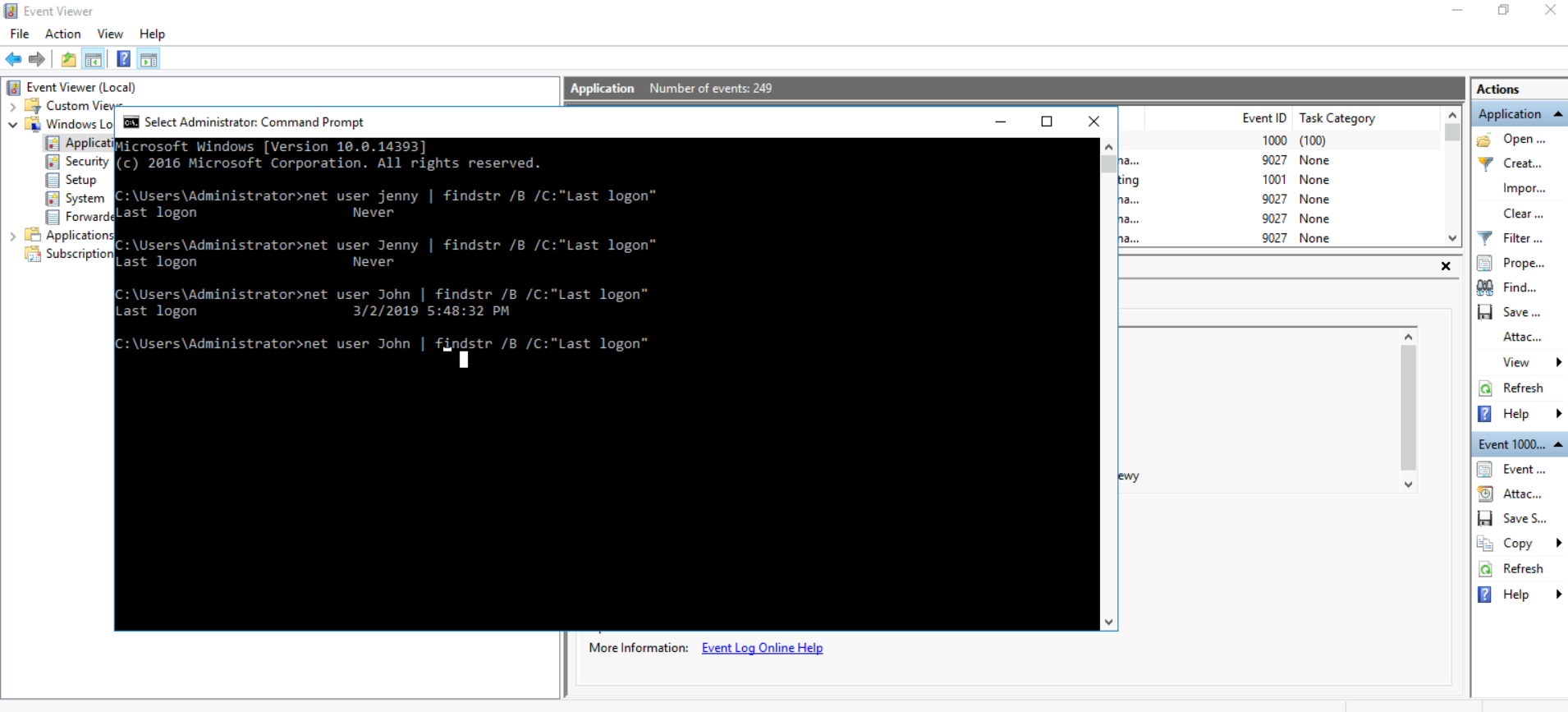Open the View menu in menu bar
Image resolution: width=1568 pixels, height=712 pixels.
click(110, 34)
